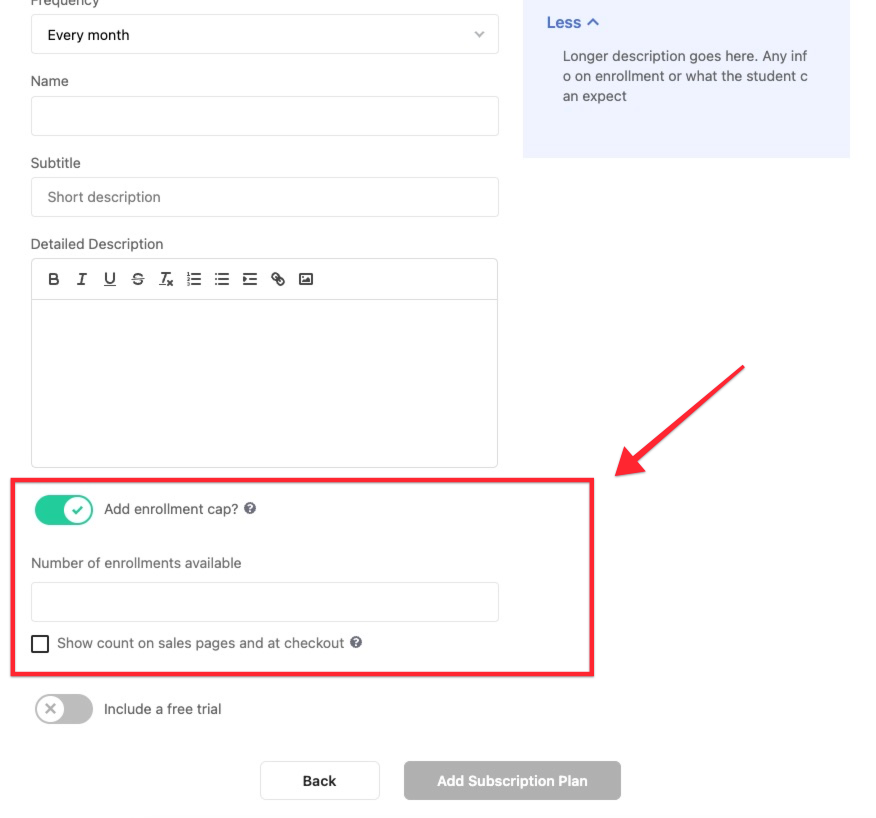876x818 pixels.
Task: Focus Number of enrollments available field
Action: [x=265, y=602]
